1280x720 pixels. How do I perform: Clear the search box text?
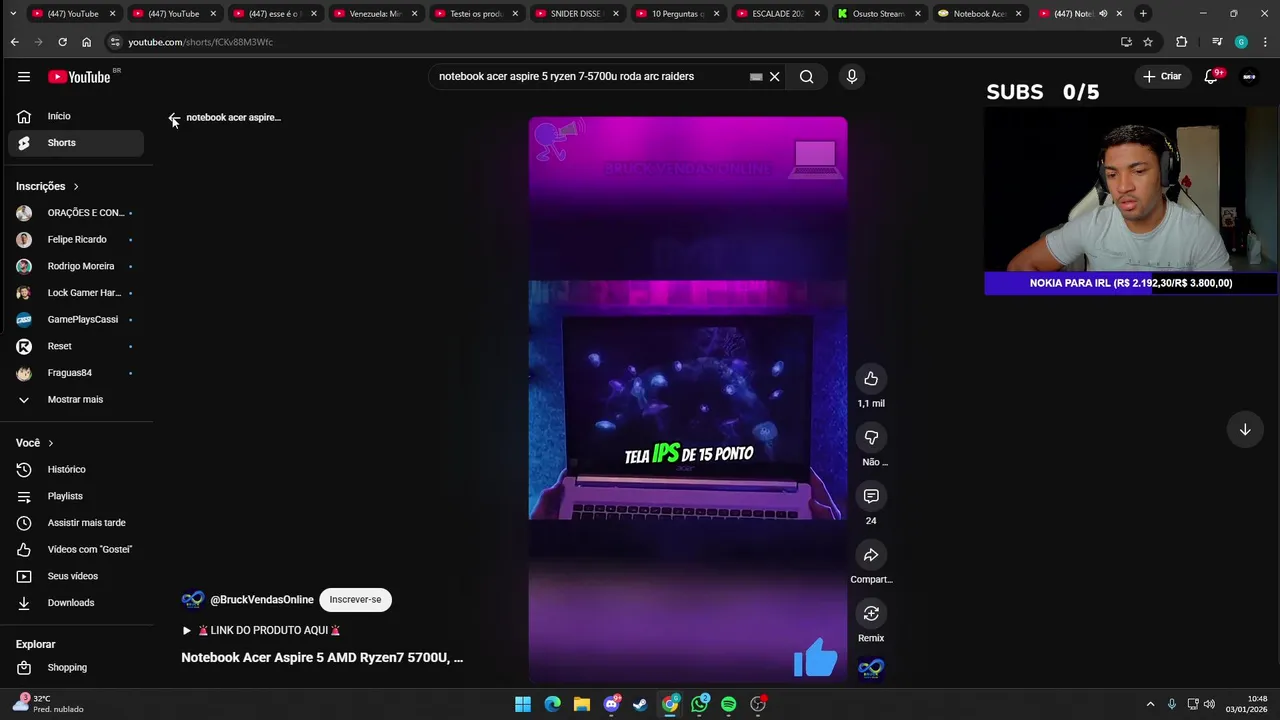[x=774, y=77]
